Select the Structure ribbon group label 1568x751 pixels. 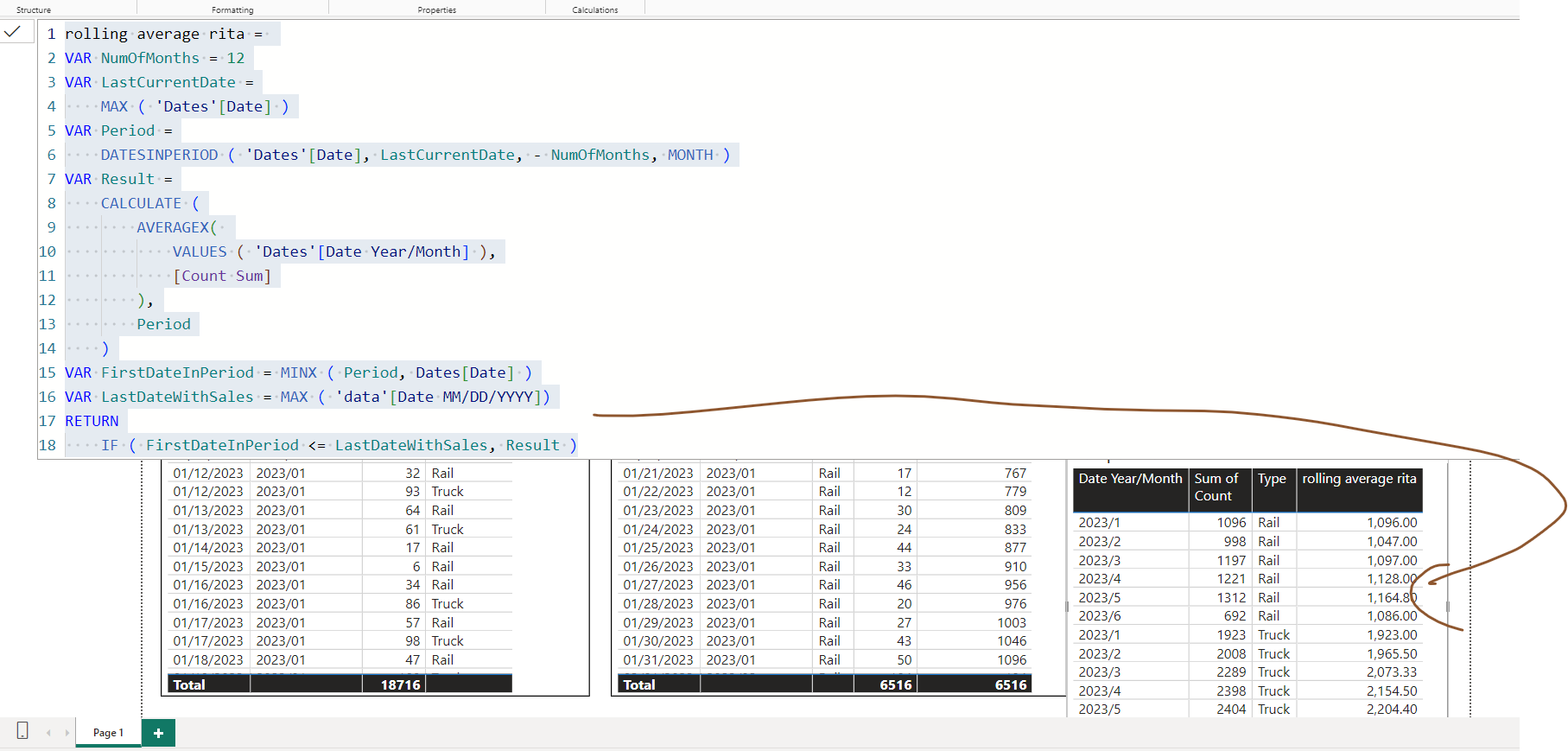[34, 10]
